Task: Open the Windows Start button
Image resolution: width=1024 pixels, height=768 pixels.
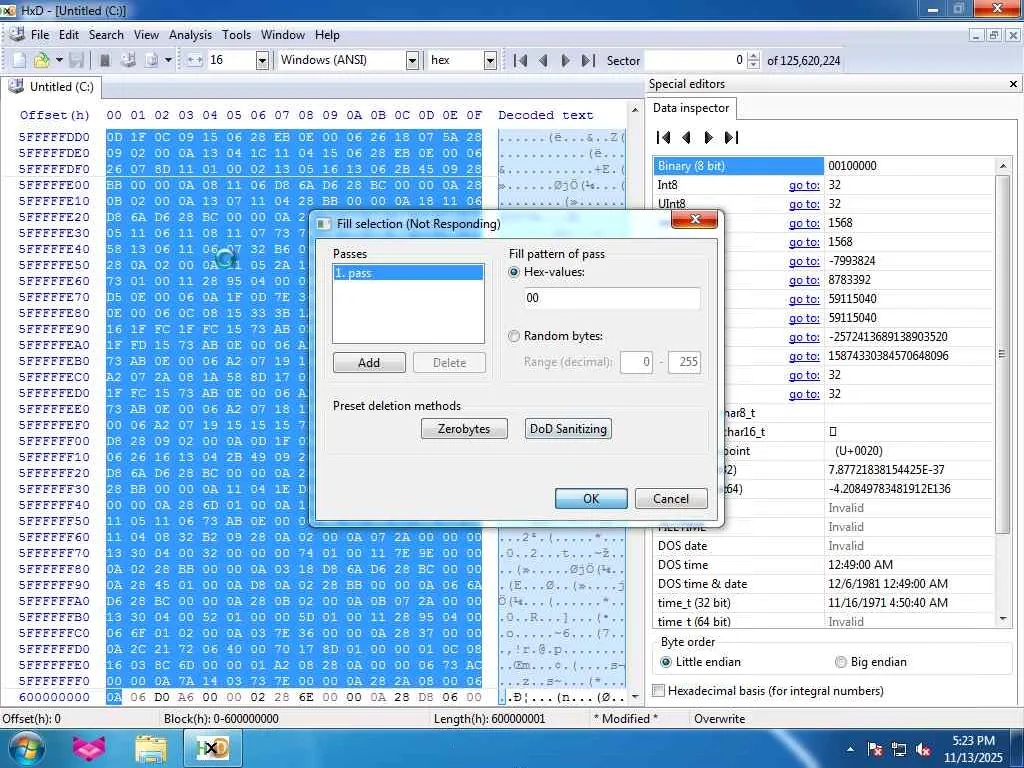Action: coord(26,748)
